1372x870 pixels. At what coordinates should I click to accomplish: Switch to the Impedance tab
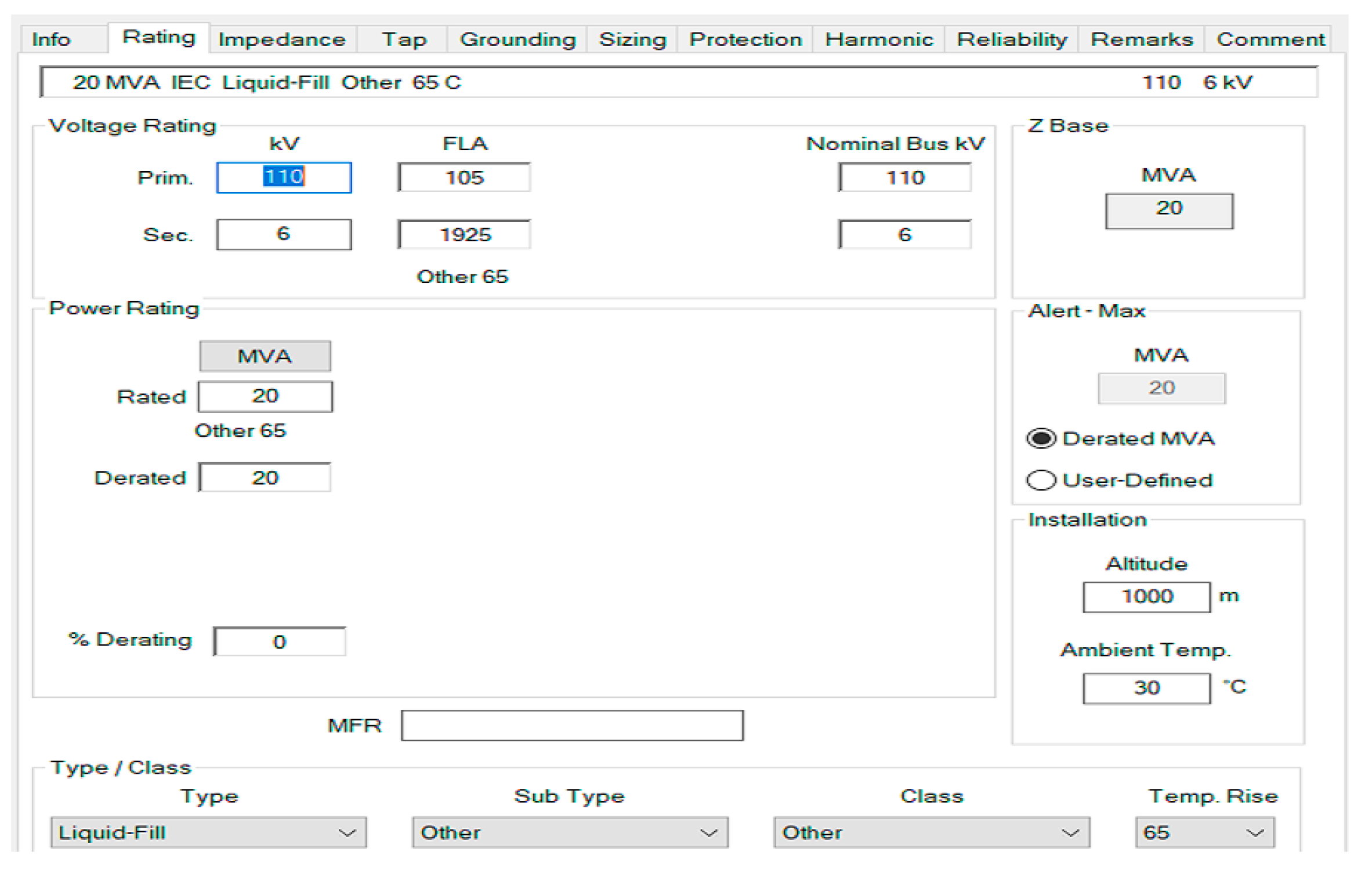pos(282,39)
